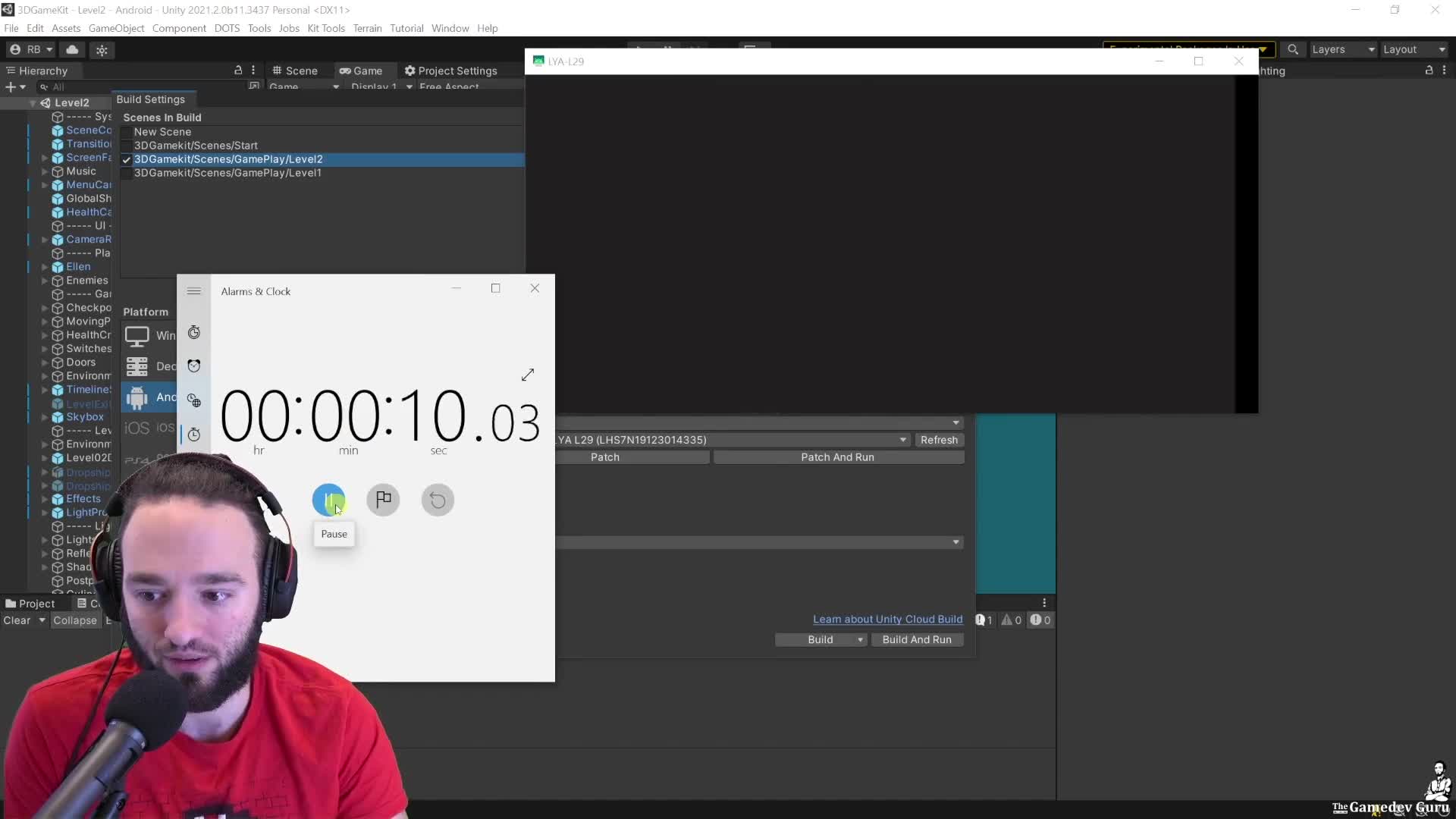Click the search icon in the Unity toolbar
This screenshot has height=819, width=1456.
point(1293,49)
